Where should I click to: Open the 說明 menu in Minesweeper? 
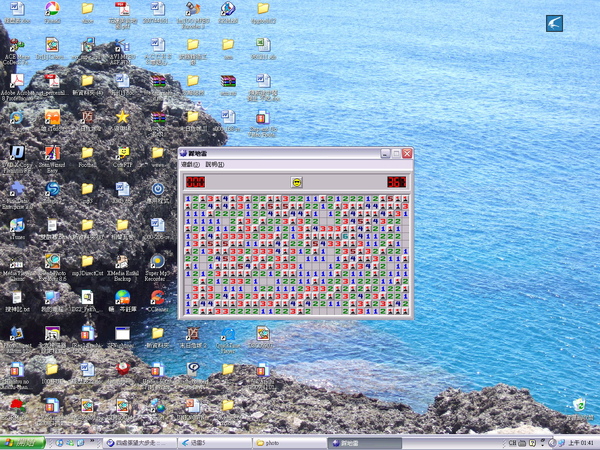point(215,165)
